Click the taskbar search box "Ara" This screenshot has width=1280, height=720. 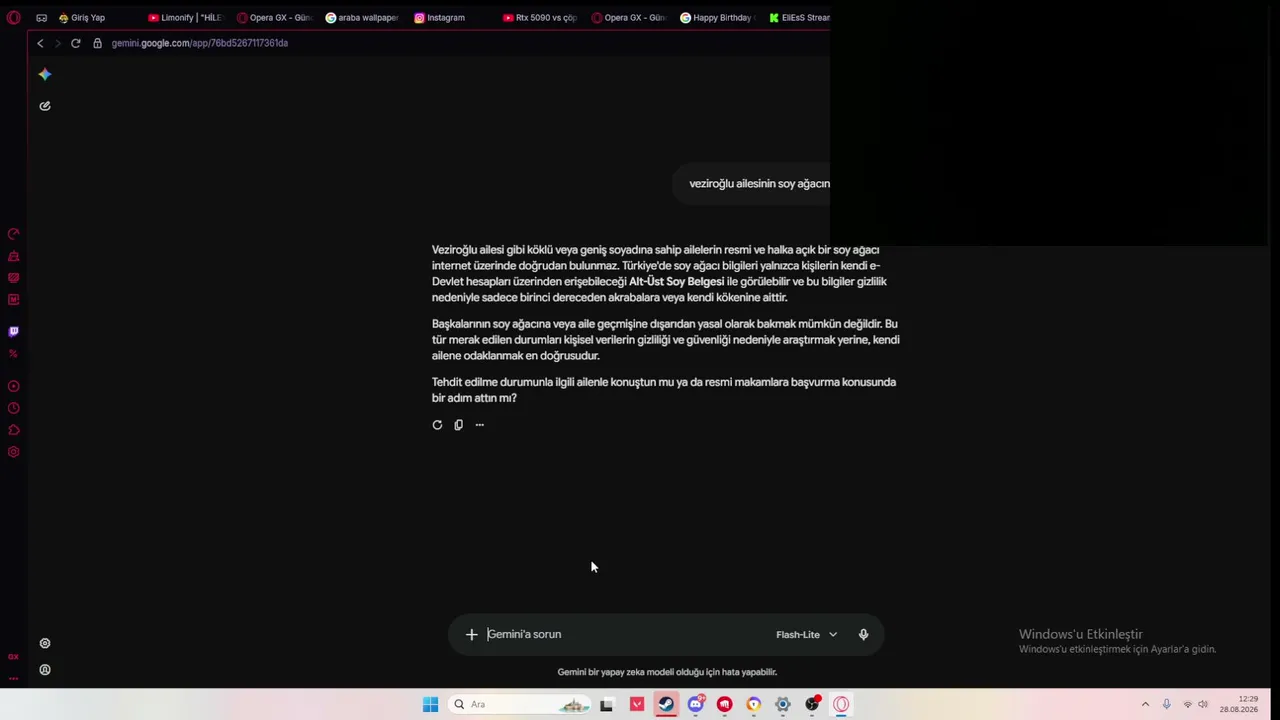(x=520, y=704)
